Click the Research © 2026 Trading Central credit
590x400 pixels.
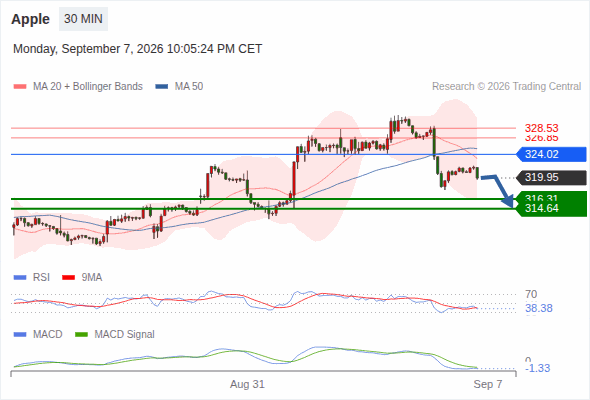coord(506,86)
